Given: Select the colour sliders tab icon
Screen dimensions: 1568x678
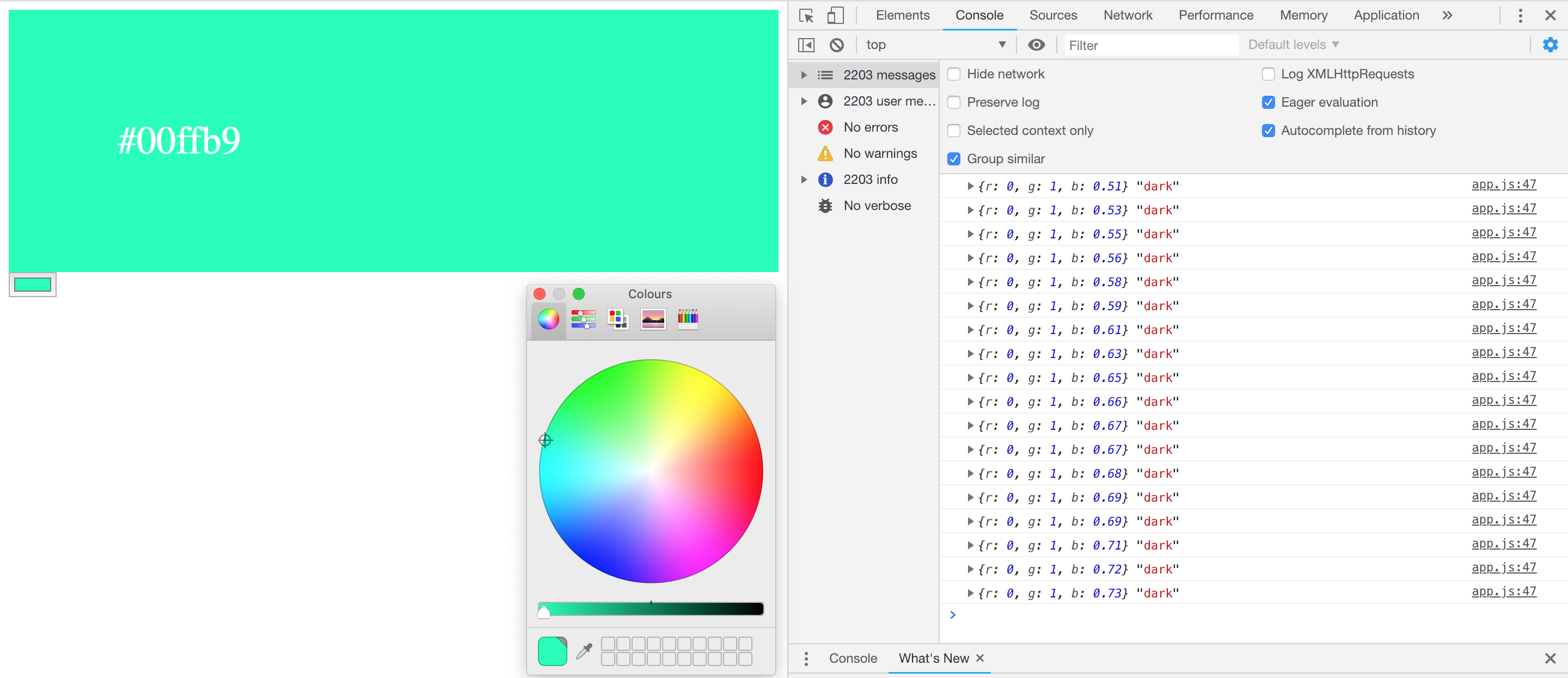Looking at the screenshot, I should point(583,319).
